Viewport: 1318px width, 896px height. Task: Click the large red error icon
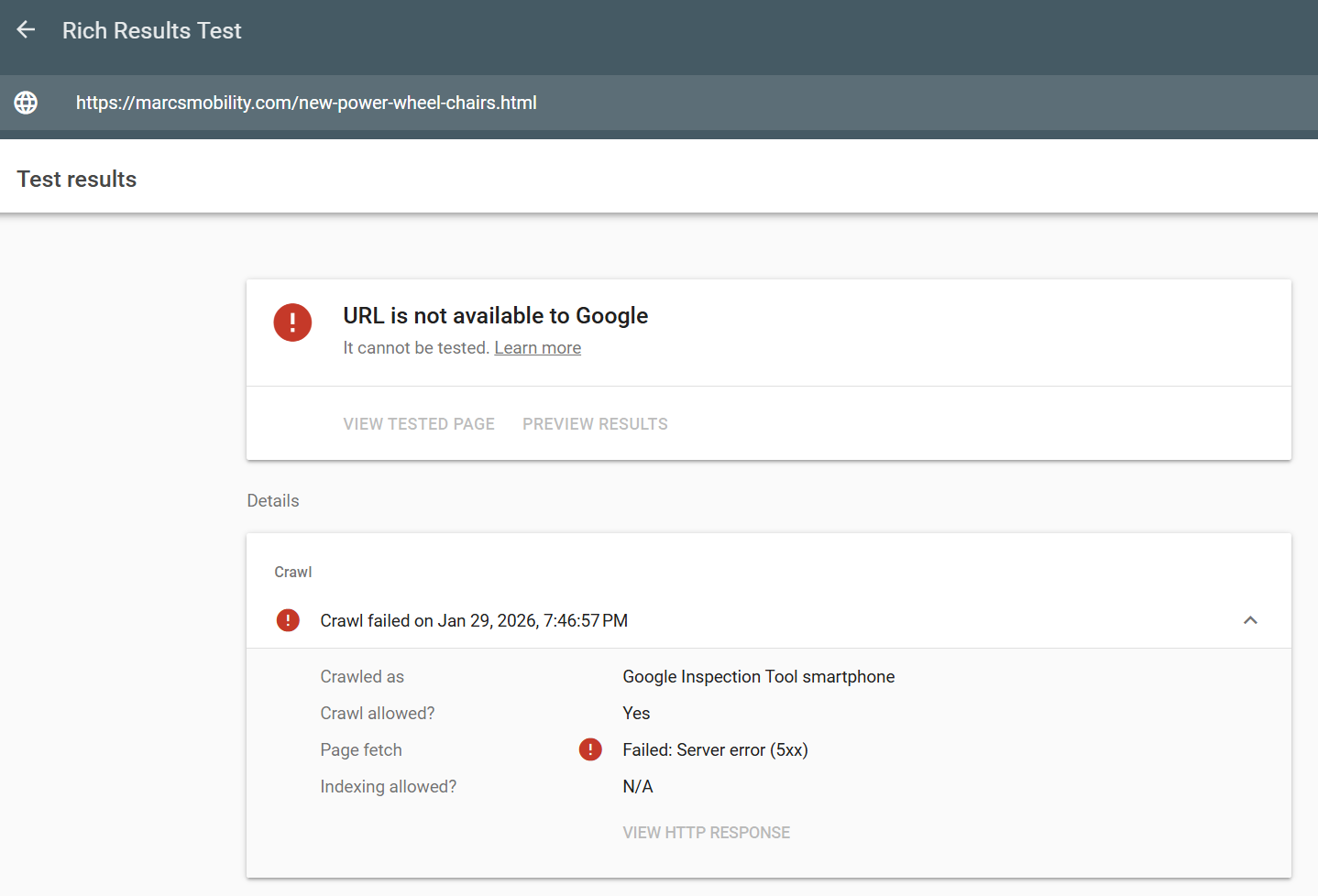[x=292, y=322]
